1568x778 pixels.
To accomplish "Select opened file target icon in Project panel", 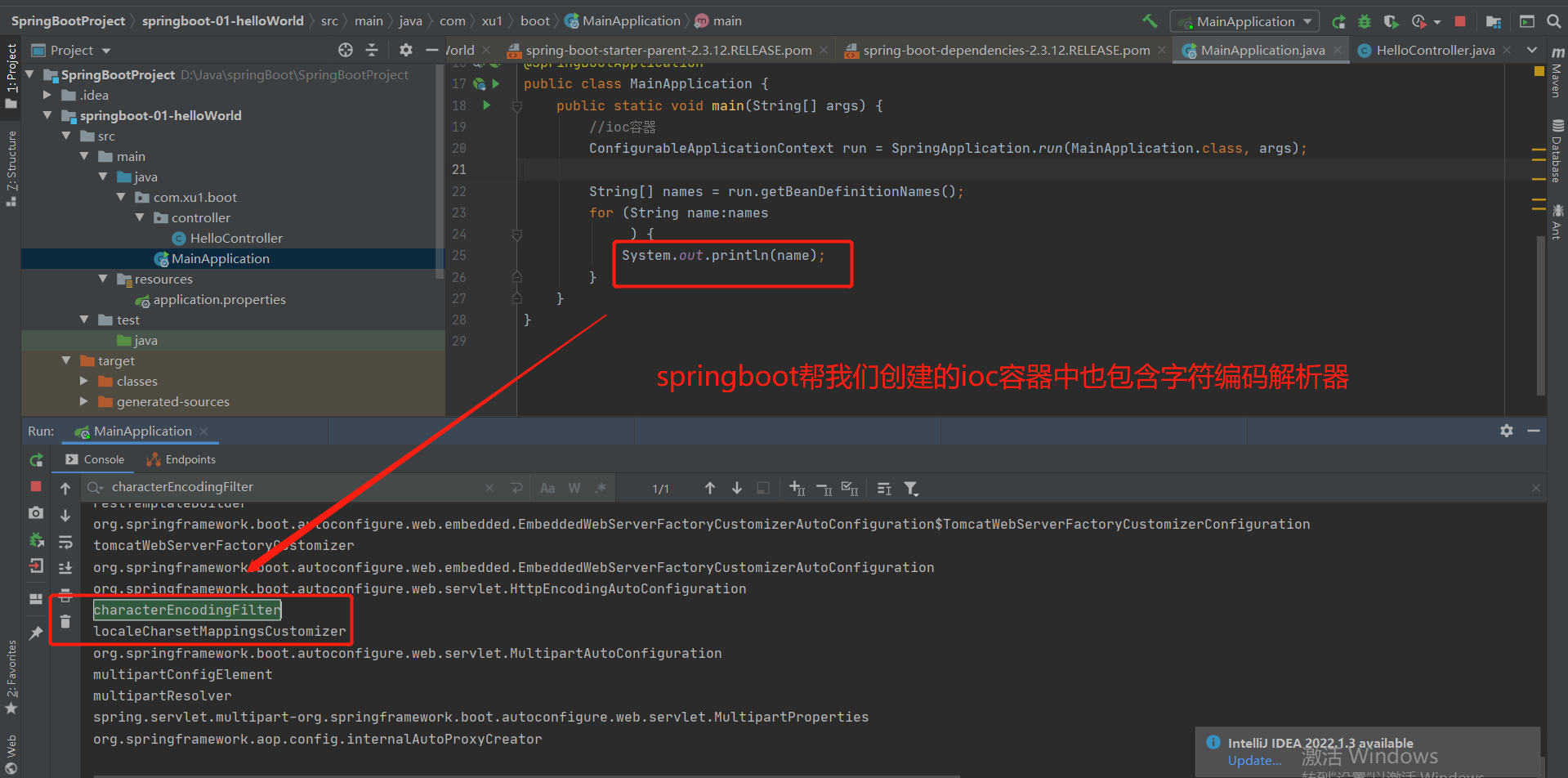I will click(x=346, y=50).
